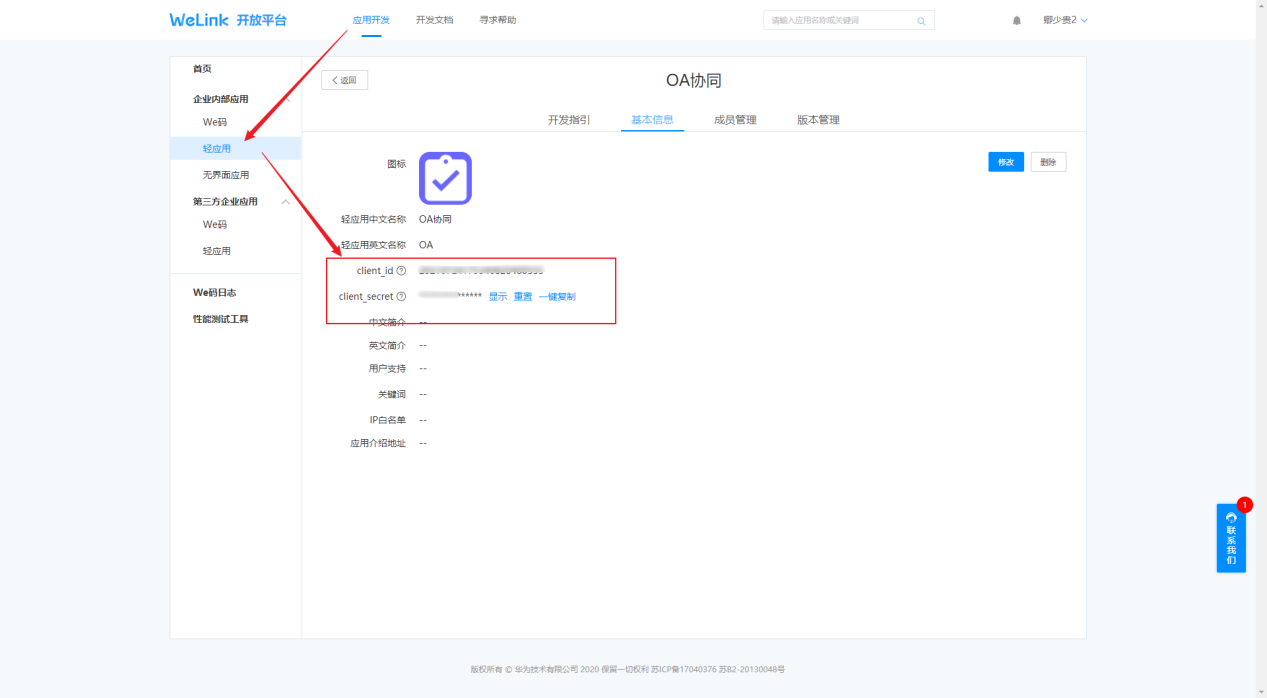The height and width of the screenshot is (698, 1267).
Task: Switch to the 基本信息 tab
Action: coord(652,120)
